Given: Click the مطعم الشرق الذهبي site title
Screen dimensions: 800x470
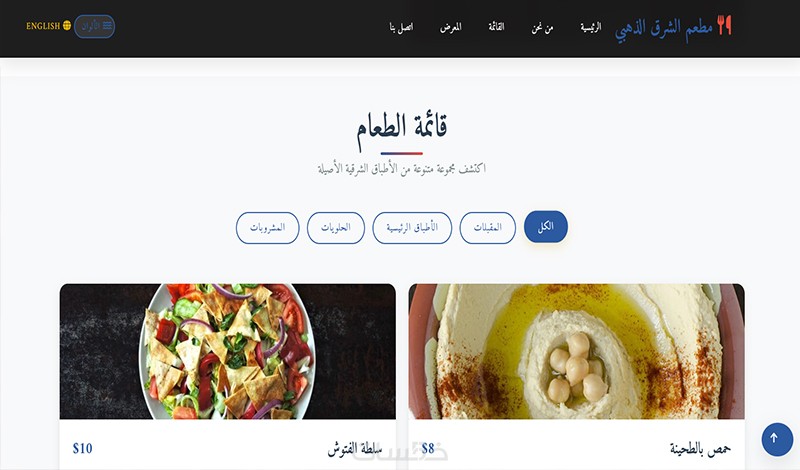Looking at the screenshot, I should (x=664, y=27).
